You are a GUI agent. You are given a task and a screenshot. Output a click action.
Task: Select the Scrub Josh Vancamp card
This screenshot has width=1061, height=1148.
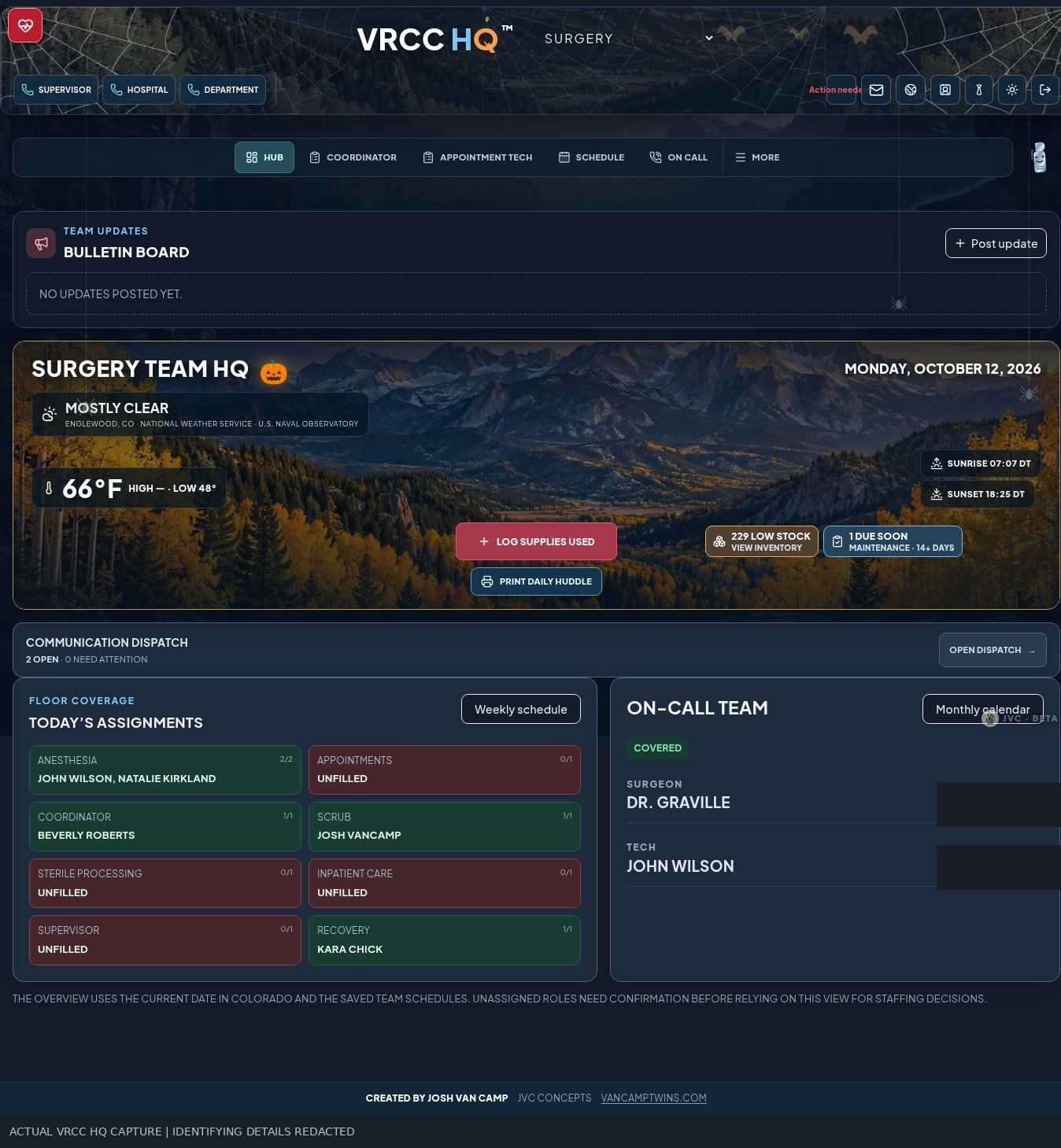[445, 826]
